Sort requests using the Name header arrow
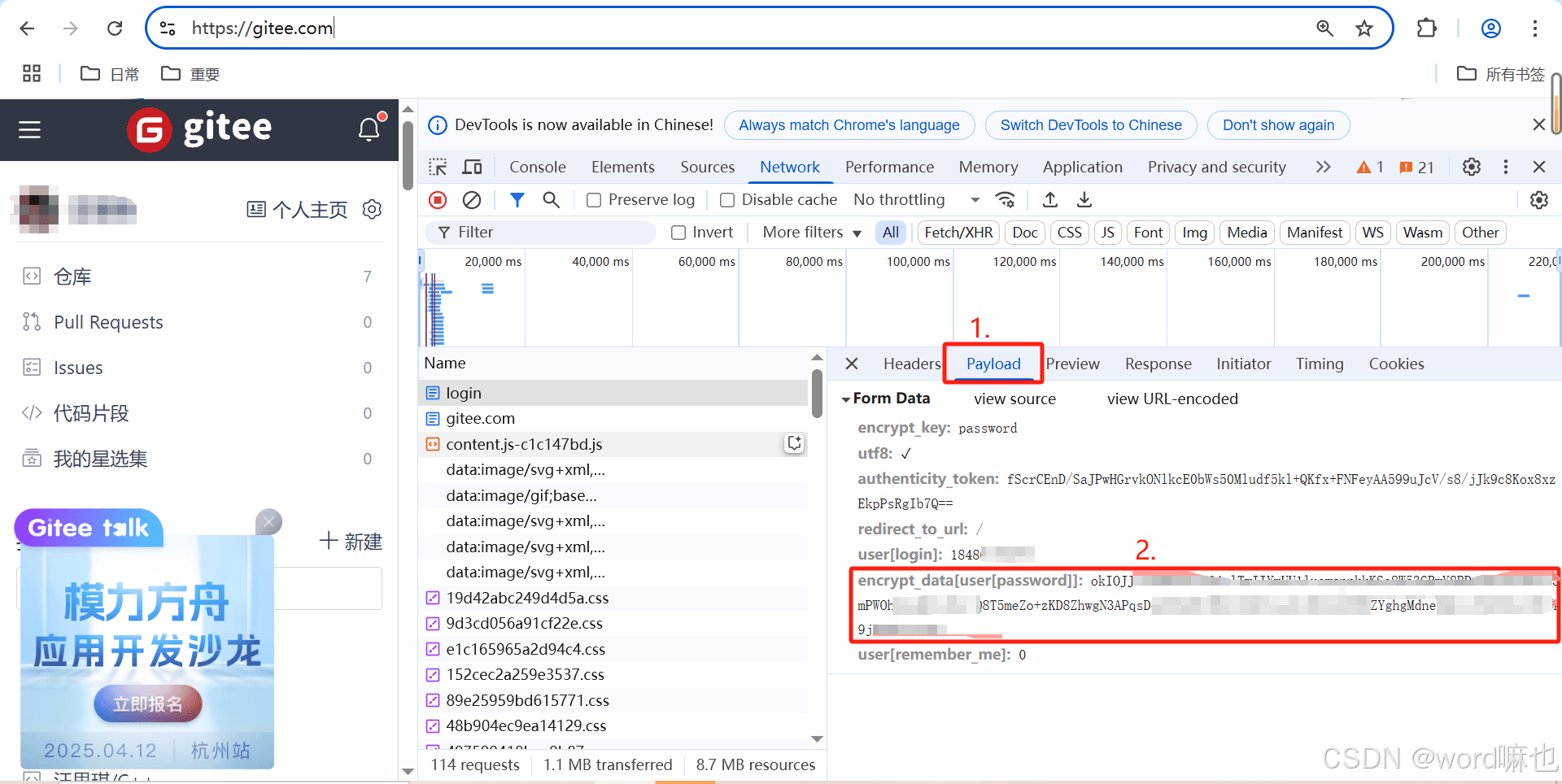Viewport: 1562px width, 784px height. (x=817, y=359)
